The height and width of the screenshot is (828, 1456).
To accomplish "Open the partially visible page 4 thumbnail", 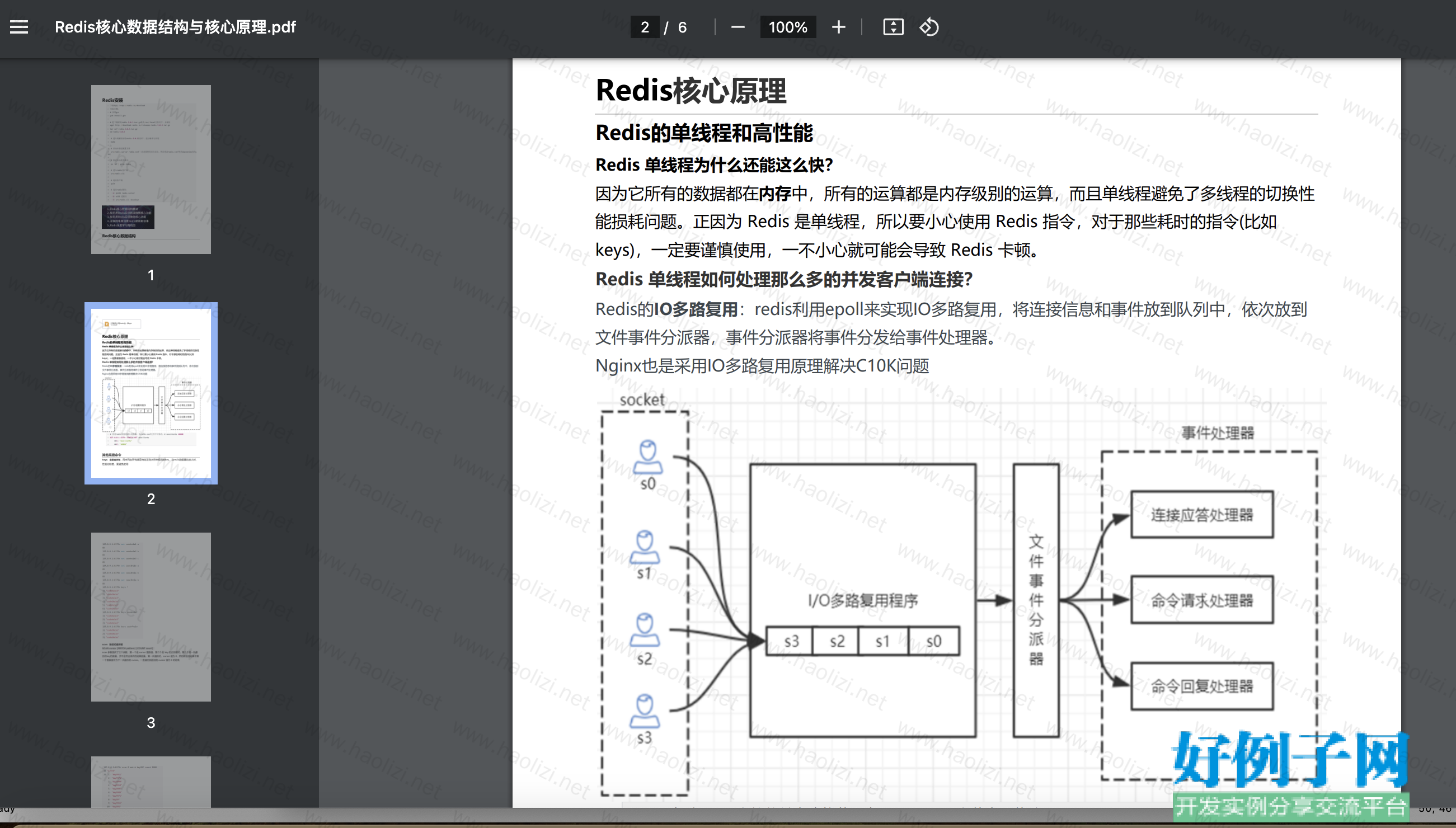I will point(151,782).
